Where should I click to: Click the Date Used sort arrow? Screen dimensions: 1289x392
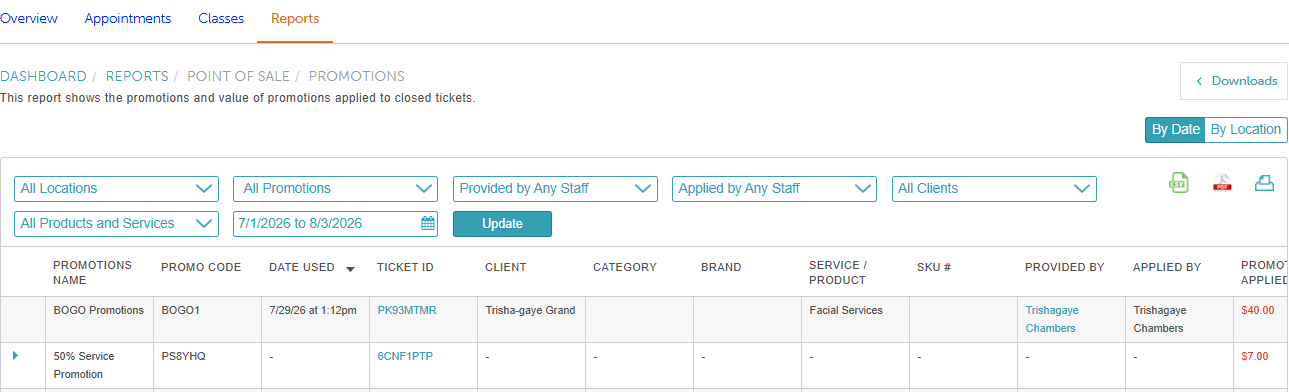(x=350, y=268)
